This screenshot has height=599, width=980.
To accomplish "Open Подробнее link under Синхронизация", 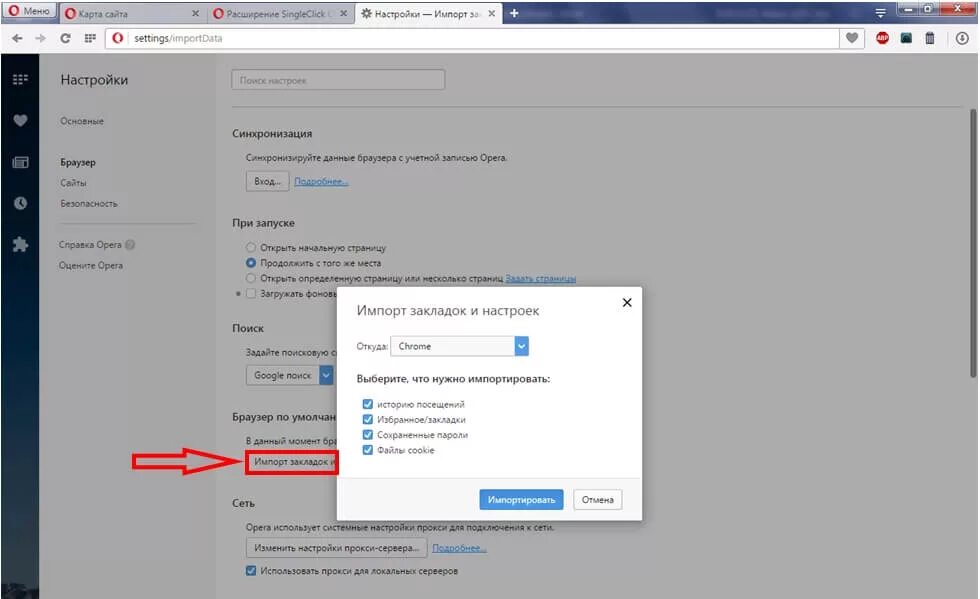I will tap(321, 181).
